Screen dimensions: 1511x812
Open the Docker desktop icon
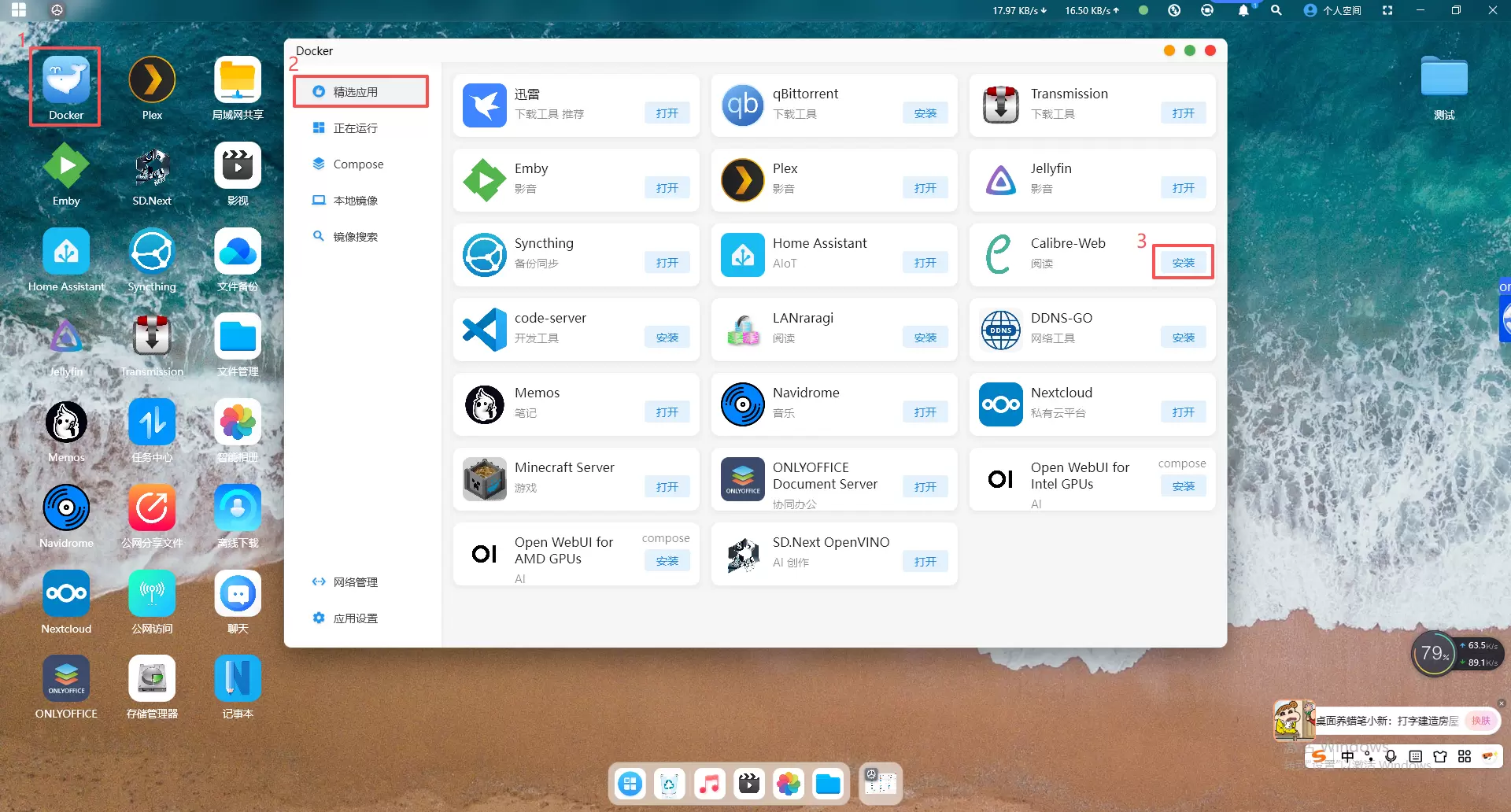(x=66, y=82)
